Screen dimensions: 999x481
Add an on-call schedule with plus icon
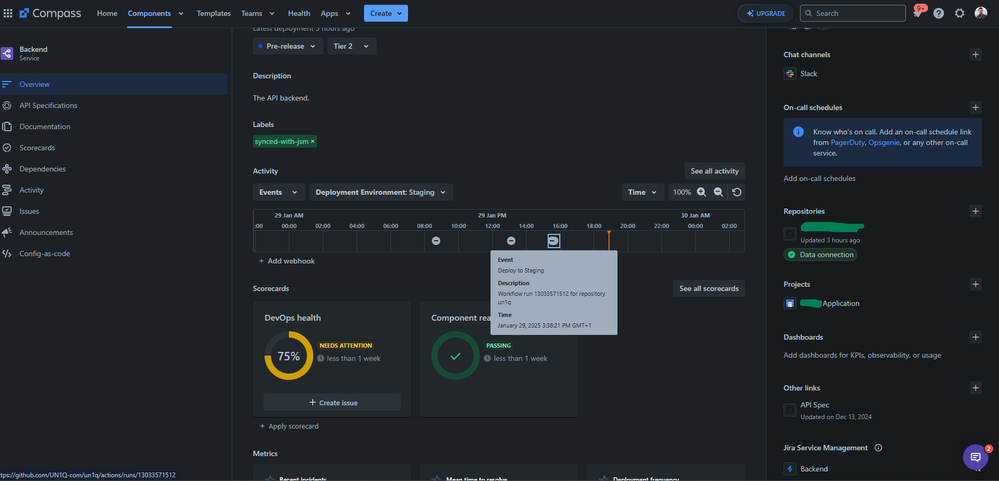(975, 108)
